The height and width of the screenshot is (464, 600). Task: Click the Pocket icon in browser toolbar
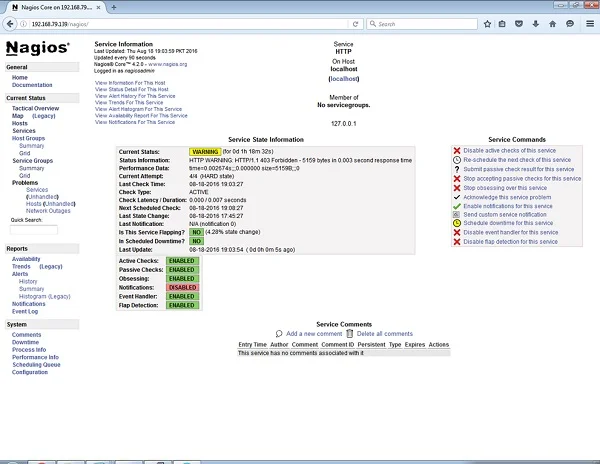coord(518,24)
